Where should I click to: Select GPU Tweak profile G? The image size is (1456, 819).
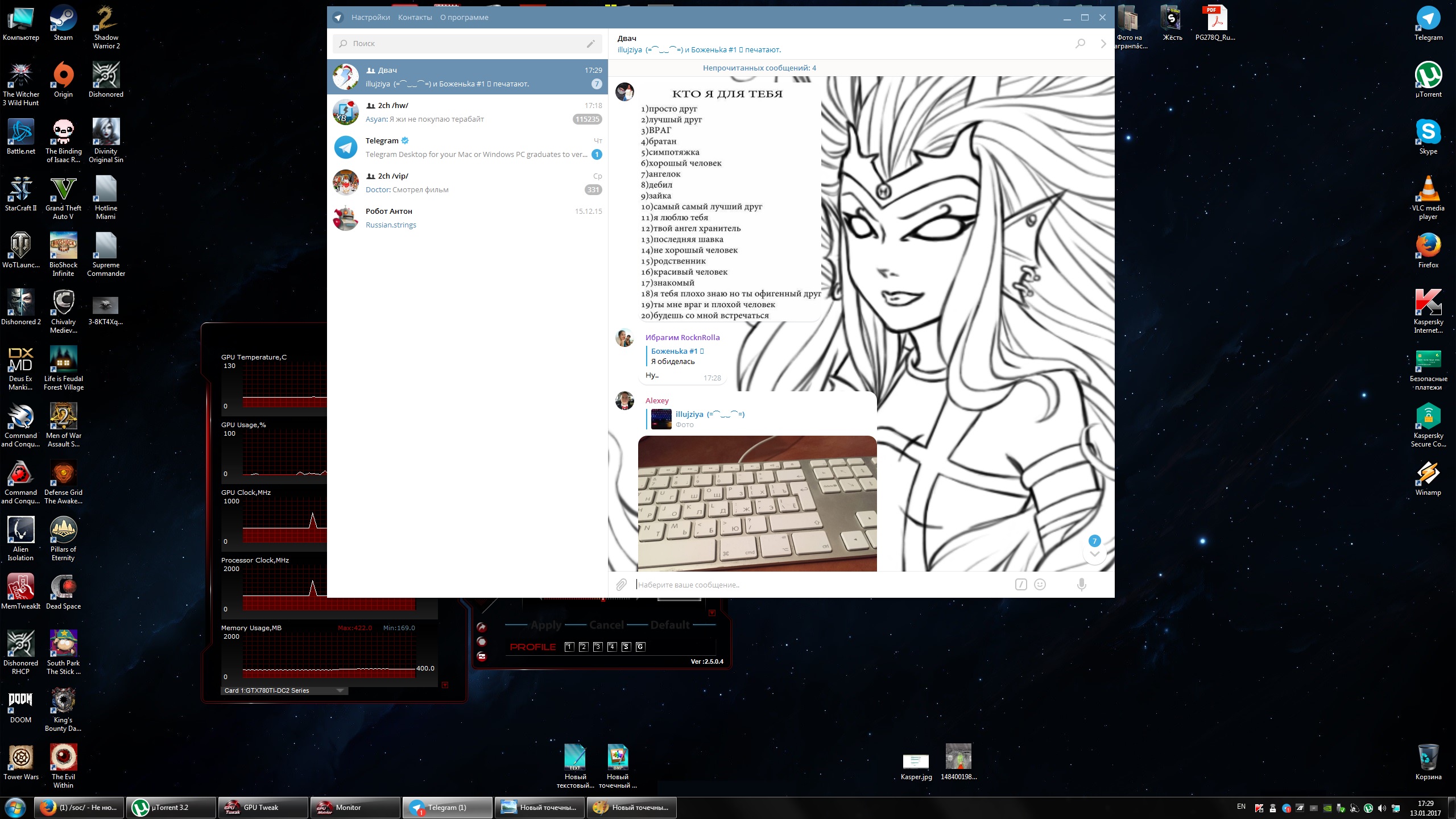640,647
